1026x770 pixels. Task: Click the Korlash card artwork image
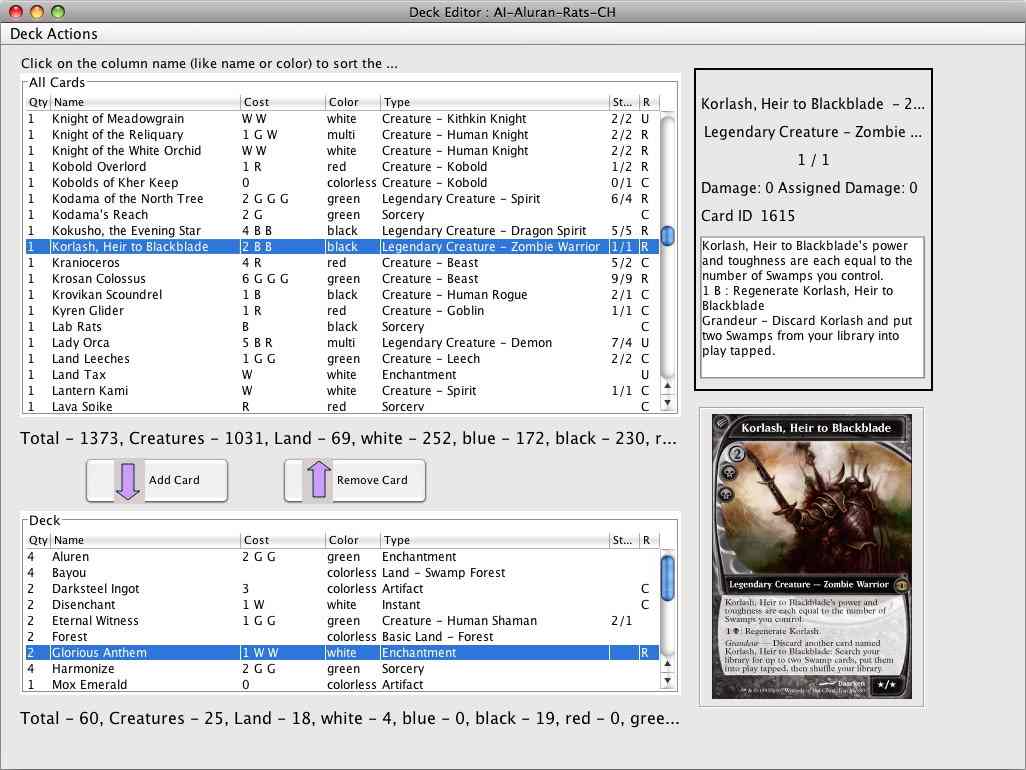[810, 556]
